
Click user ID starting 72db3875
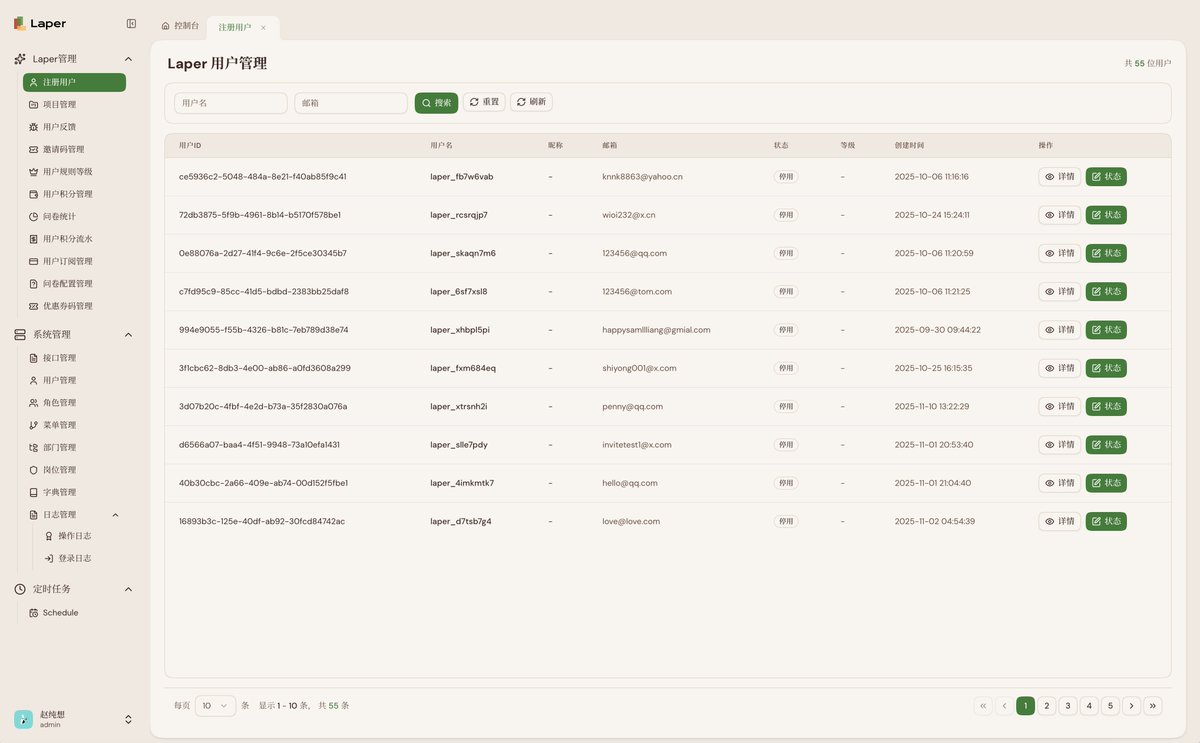(x=260, y=215)
